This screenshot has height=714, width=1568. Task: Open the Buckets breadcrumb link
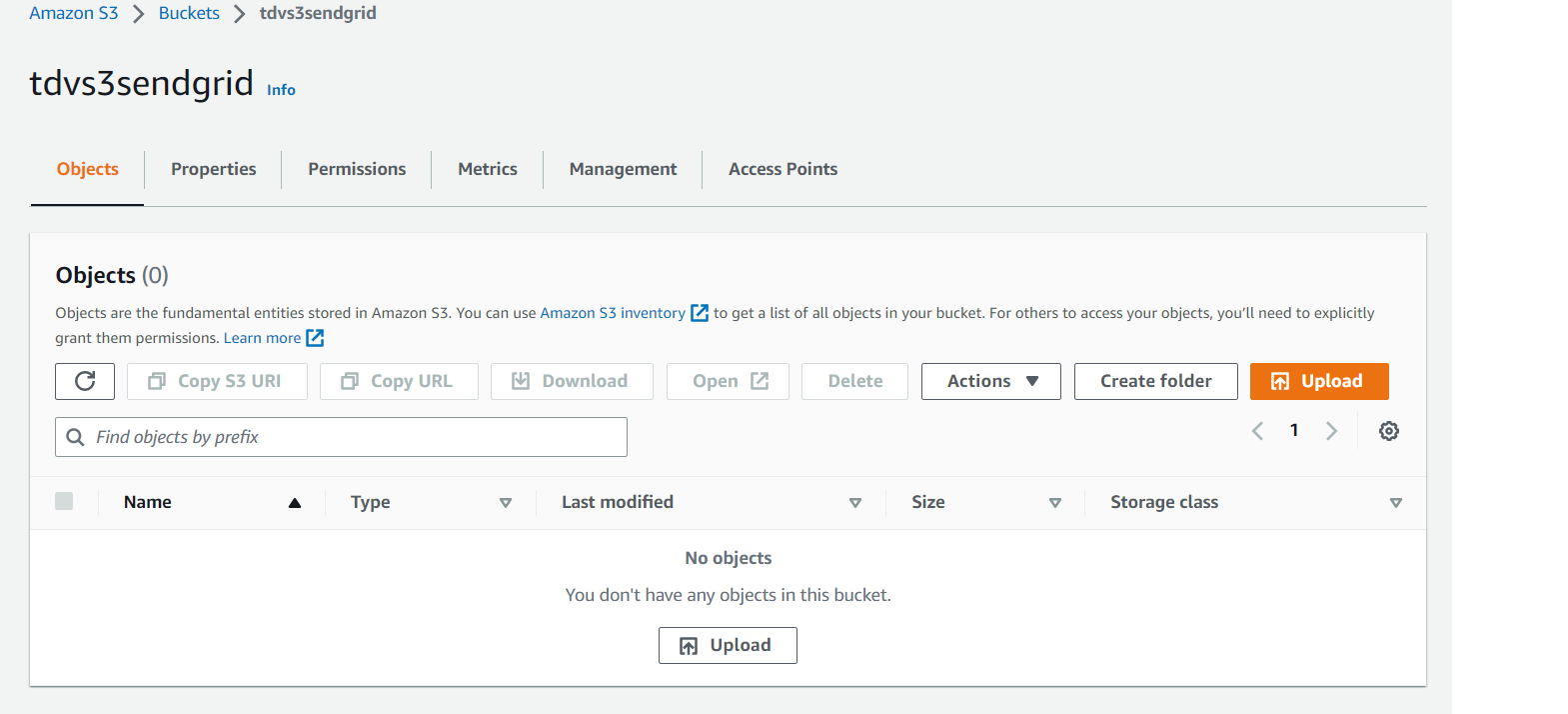point(189,13)
